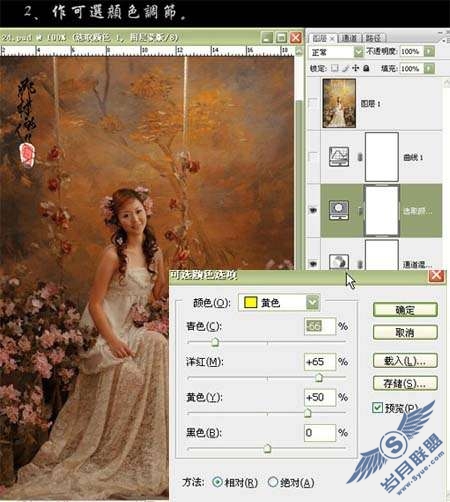Show the 图层 1 layer with its eye box
Screen dimensions: 450x502
click(x=313, y=103)
